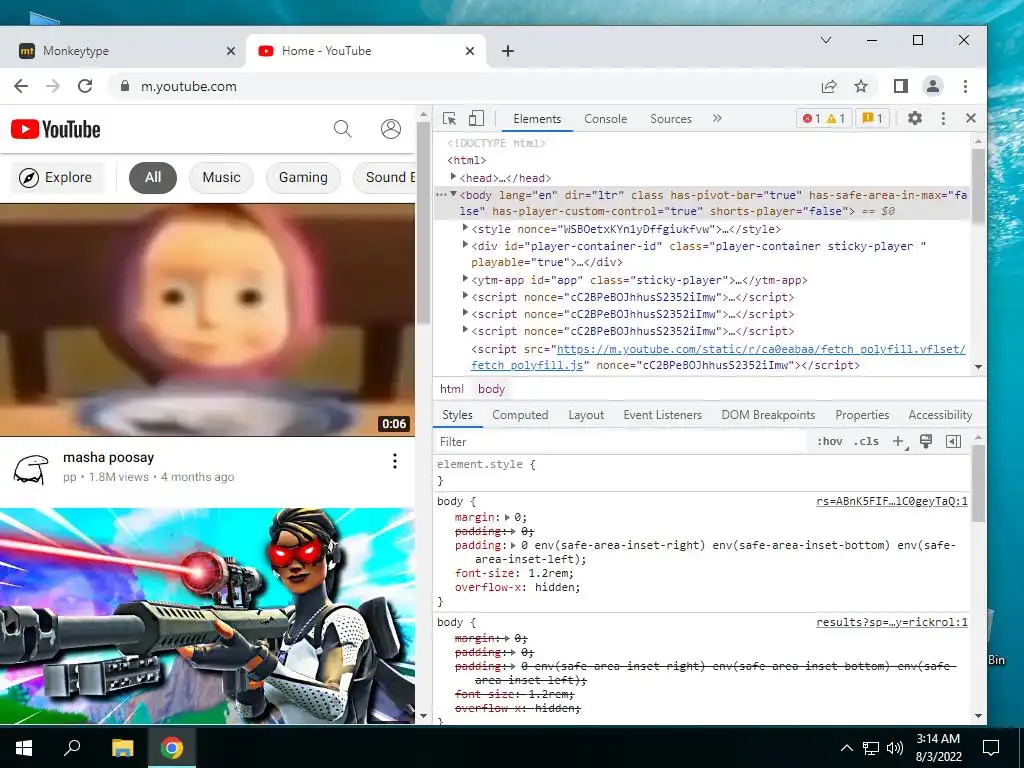Select the Music filter chip

pyautogui.click(x=221, y=178)
